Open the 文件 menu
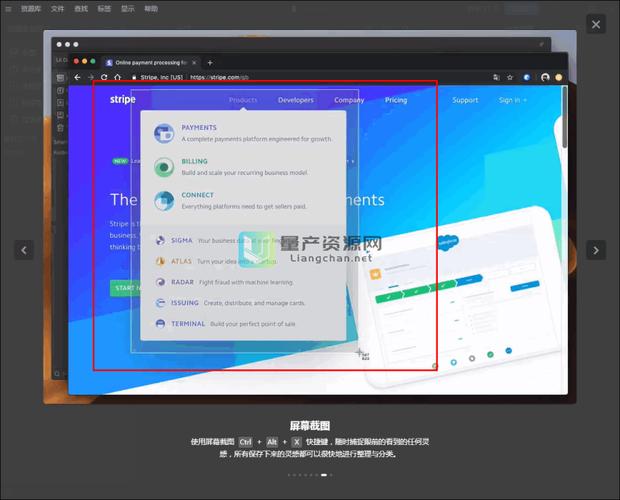620x500 pixels. coord(57,9)
